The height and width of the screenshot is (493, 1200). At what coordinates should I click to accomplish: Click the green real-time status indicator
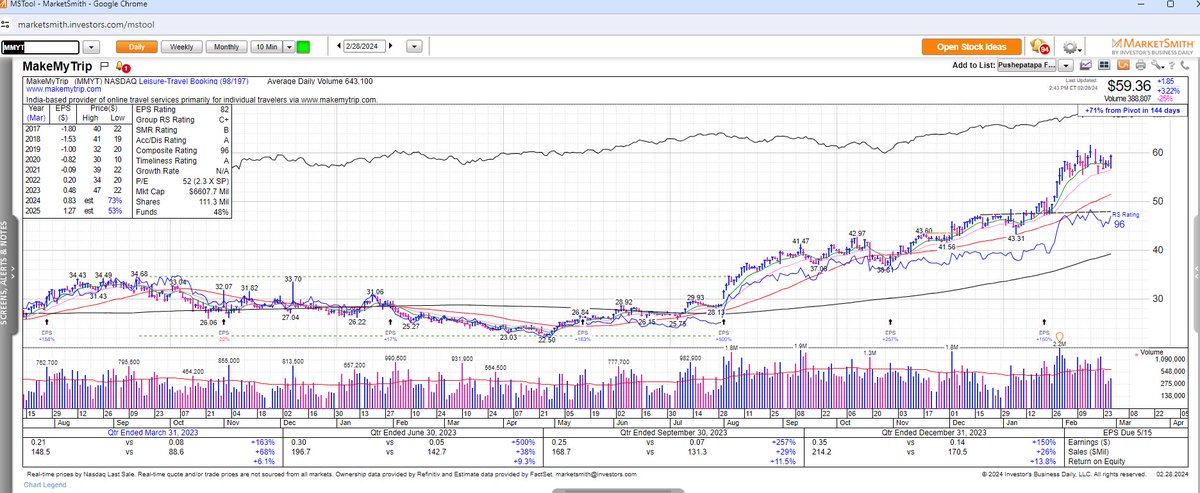(304, 46)
